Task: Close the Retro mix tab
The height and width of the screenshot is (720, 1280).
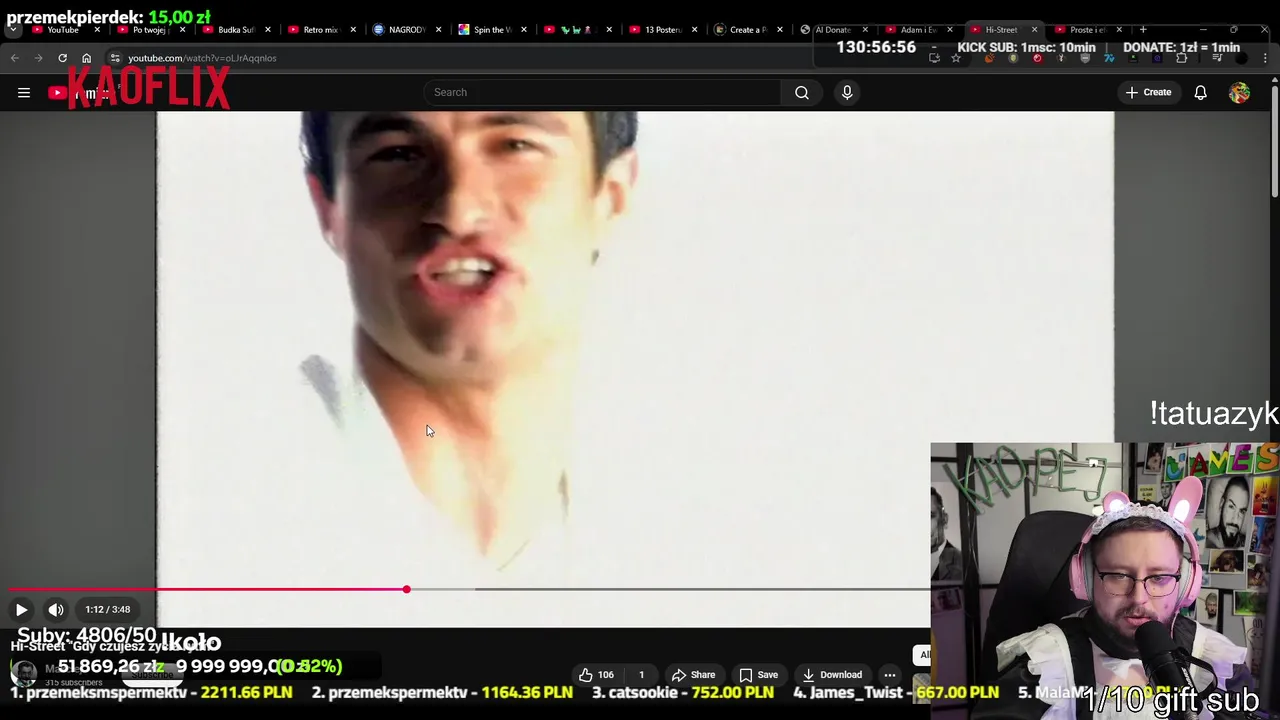Action: coord(353,30)
